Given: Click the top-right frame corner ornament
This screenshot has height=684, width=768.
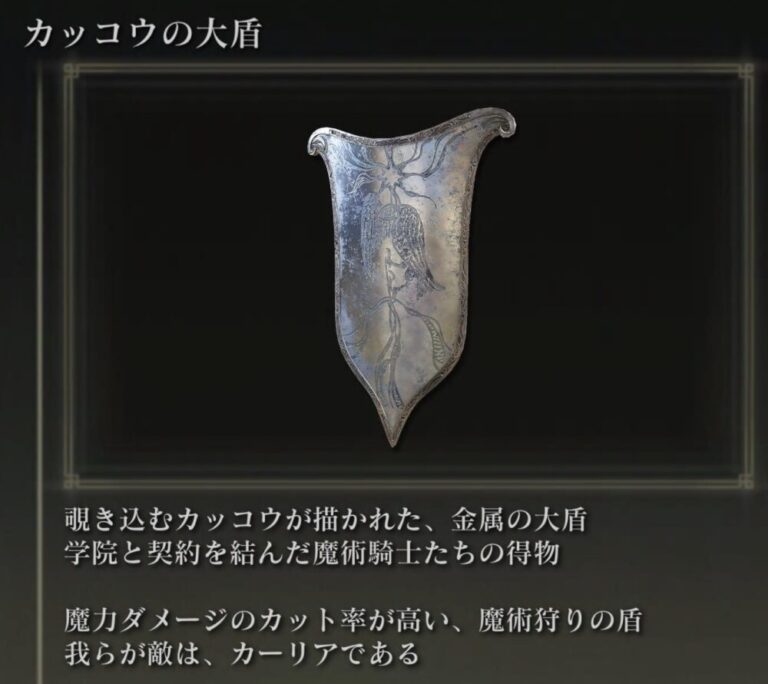Looking at the screenshot, I should tap(746, 72).
